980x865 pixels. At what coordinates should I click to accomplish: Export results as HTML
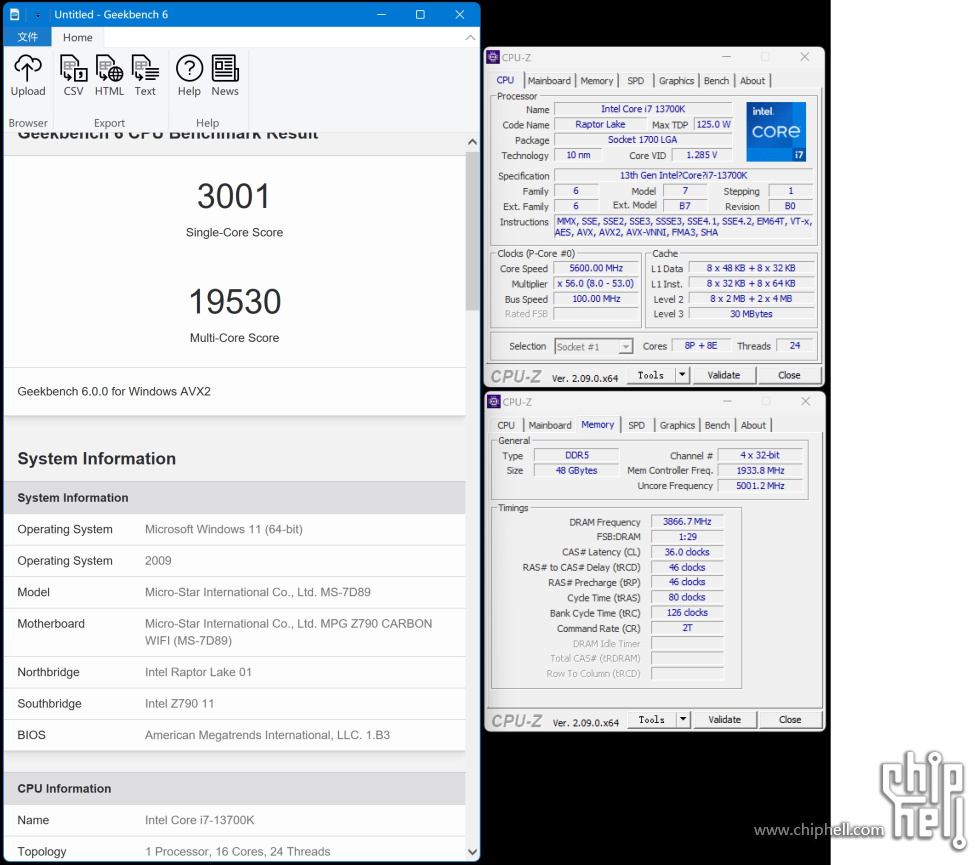109,75
